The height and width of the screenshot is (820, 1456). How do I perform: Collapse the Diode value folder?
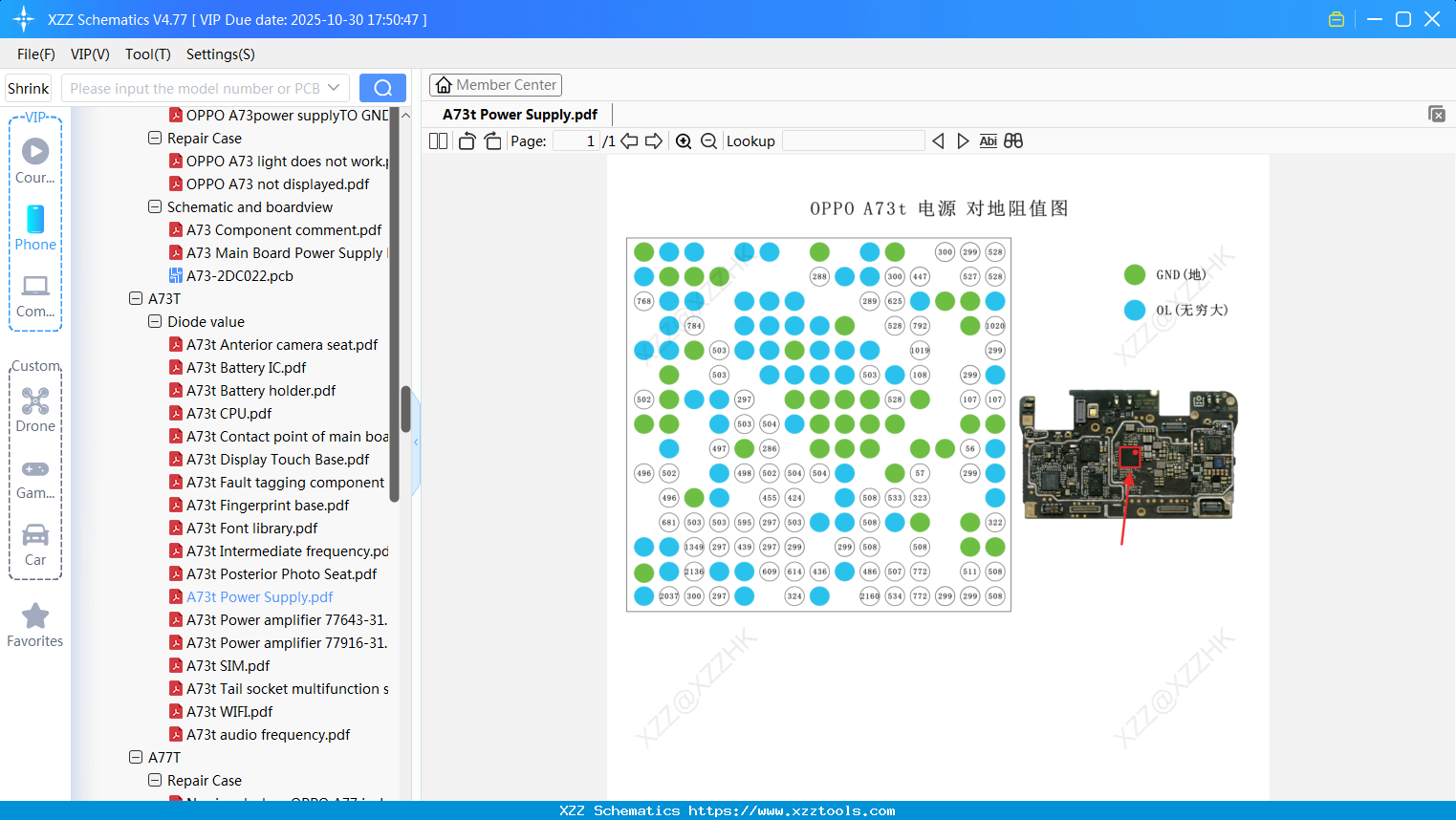pyautogui.click(x=155, y=322)
